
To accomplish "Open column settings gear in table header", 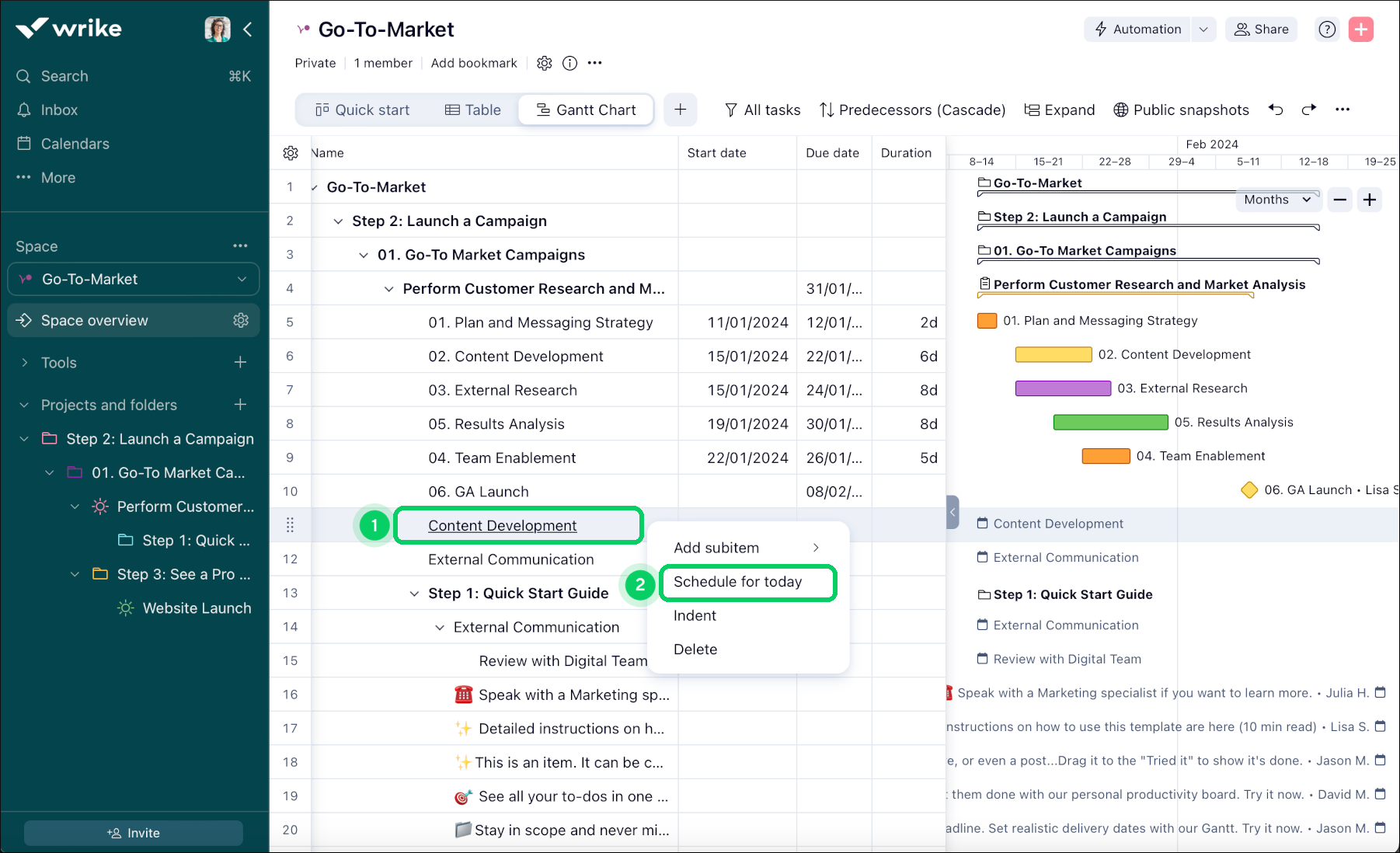I will pos(291,153).
